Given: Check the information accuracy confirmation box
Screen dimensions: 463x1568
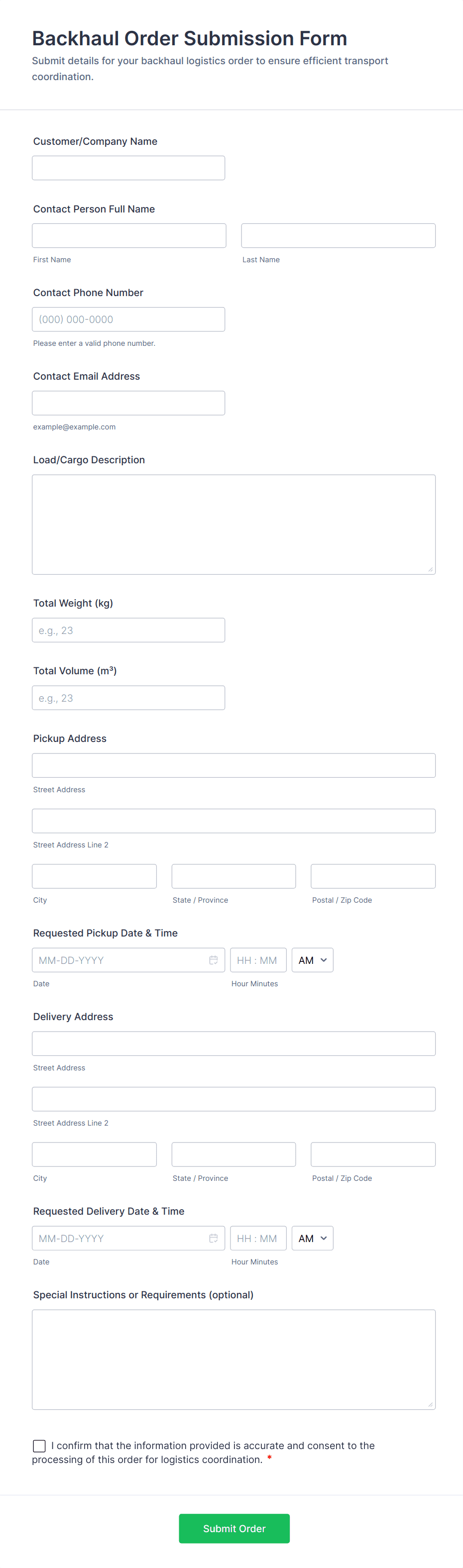Looking at the screenshot, I should point(39,1446).
